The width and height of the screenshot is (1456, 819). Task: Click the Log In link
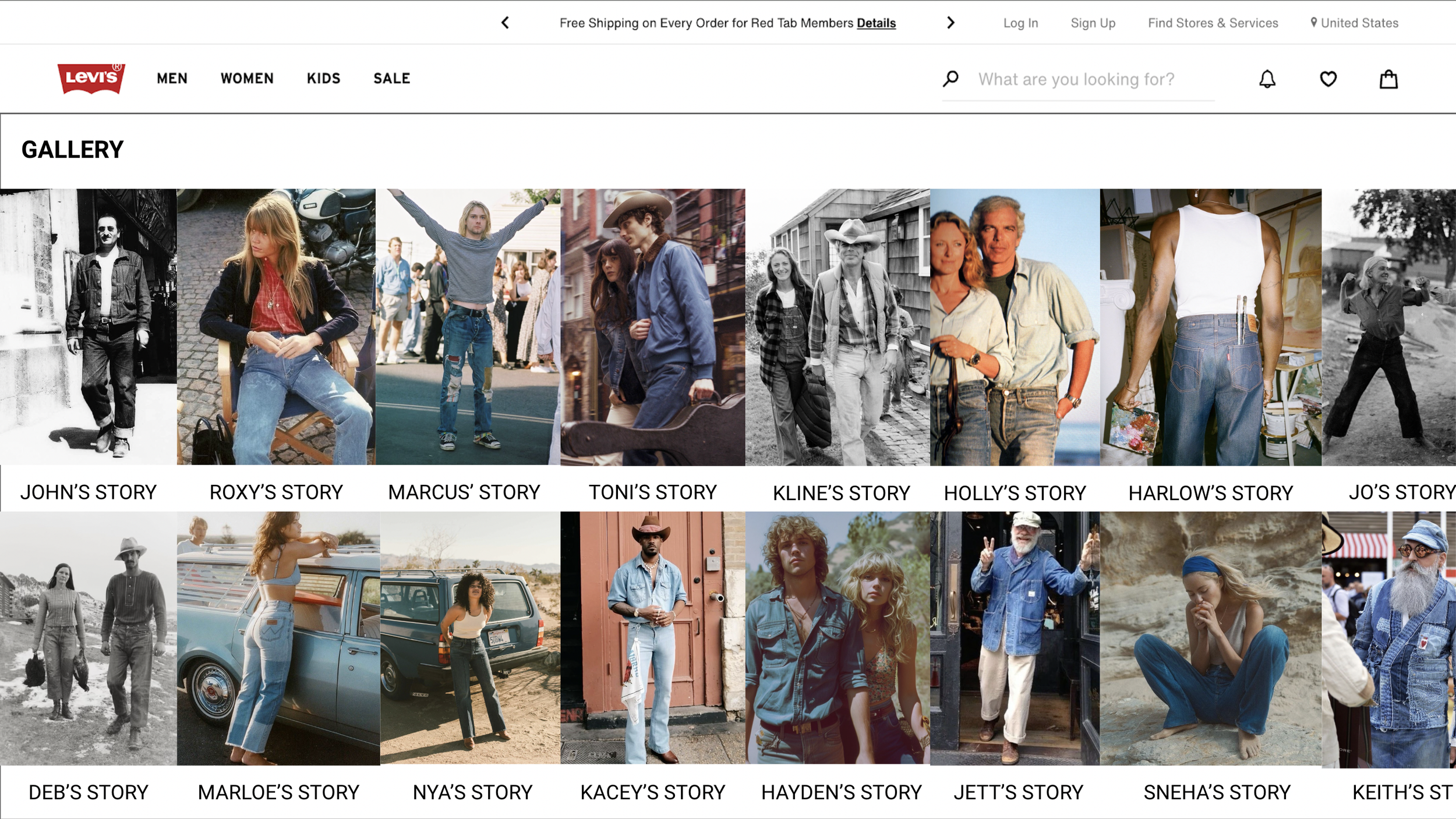coord(1020,23)
